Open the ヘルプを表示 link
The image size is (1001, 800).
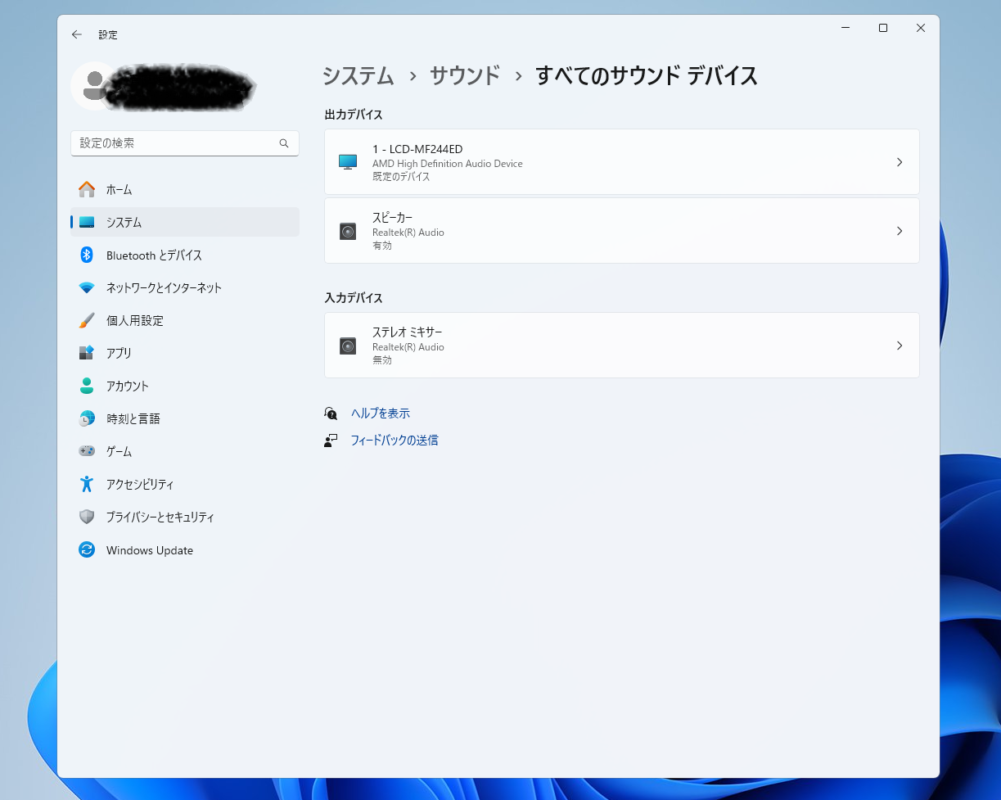[380, 413]
